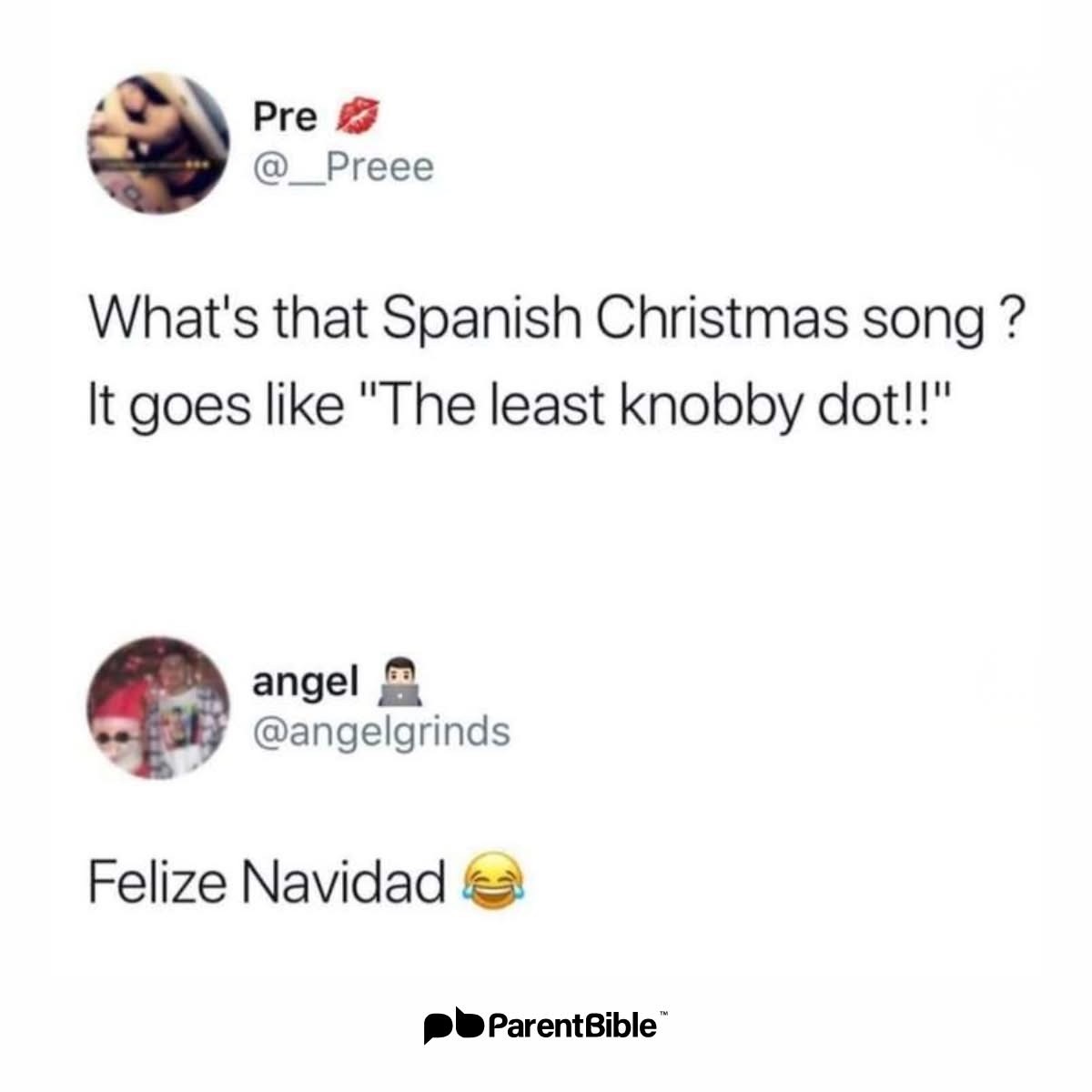Click the display name angel

(x=306, y=683)
